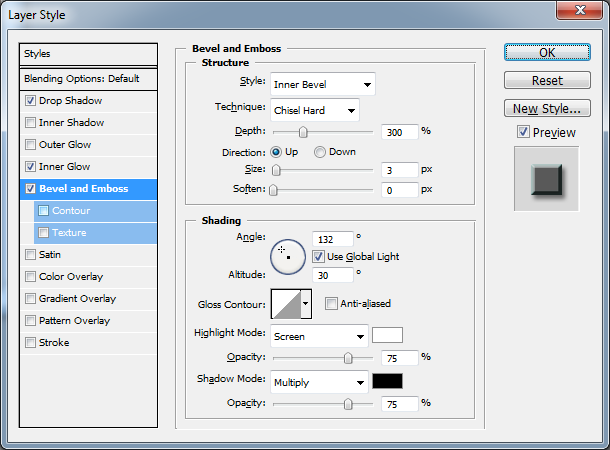Open the Gradient Overlay settings row
The image size is (610, 450).
pos(88,299)
